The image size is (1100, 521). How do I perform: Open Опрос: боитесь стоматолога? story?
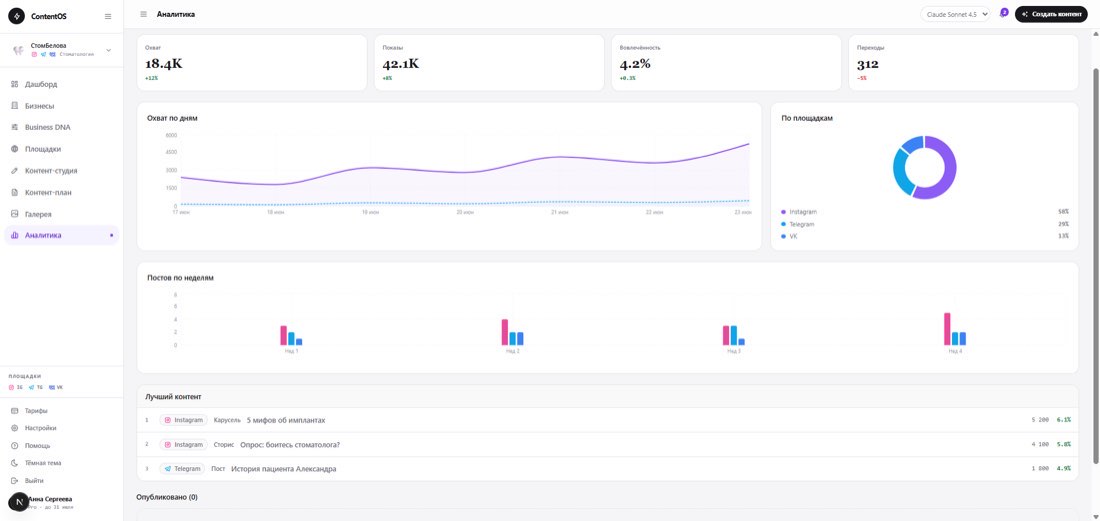pyautogui.click(x=290, y=445)
